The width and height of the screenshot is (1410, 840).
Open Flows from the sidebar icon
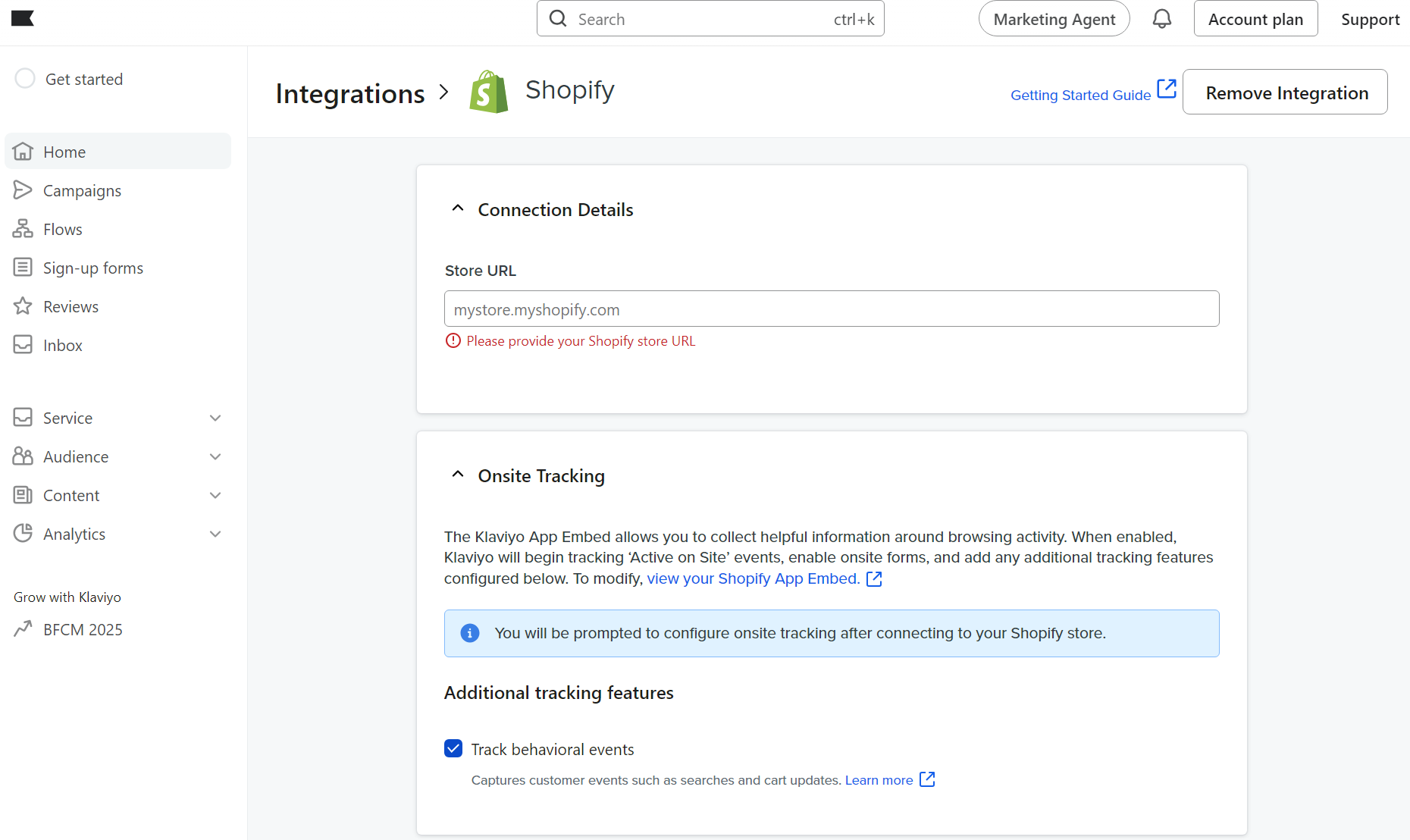coord(23,229)
